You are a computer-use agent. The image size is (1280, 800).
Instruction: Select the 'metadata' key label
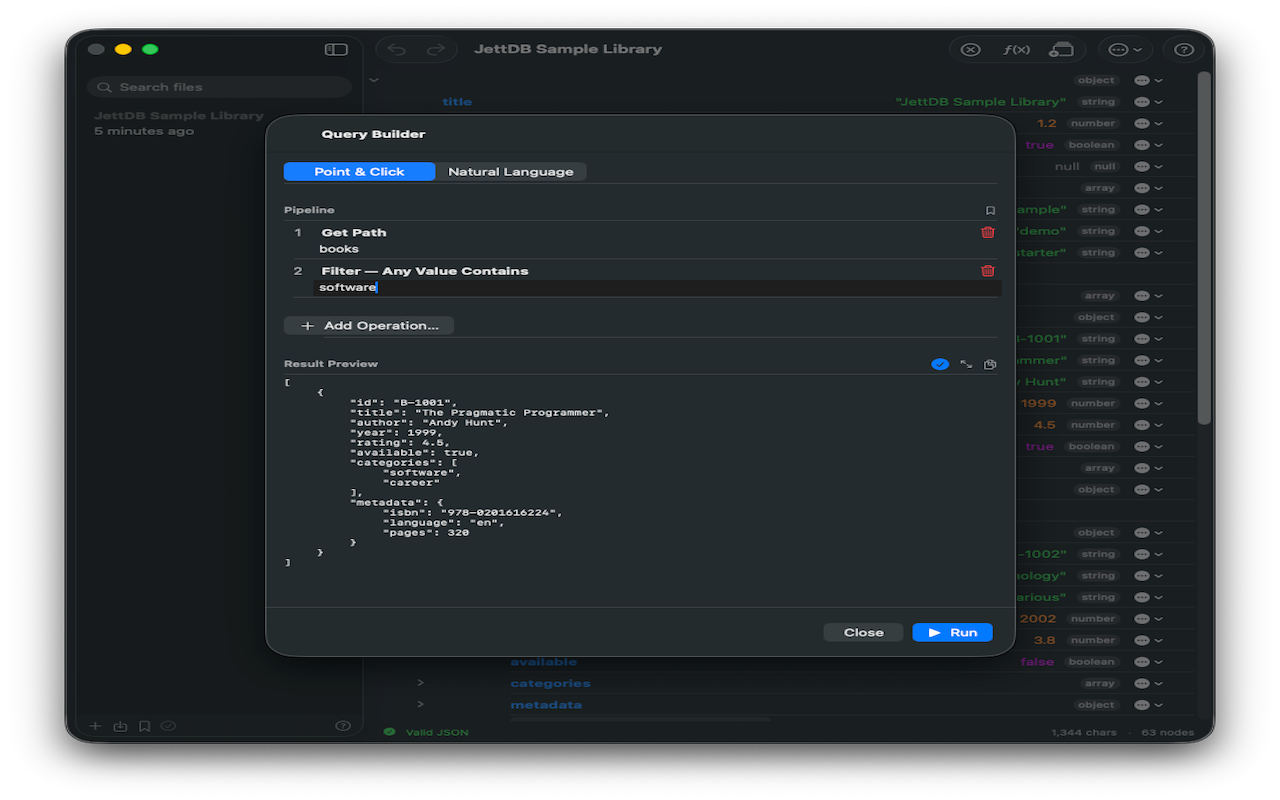tap(546, 705)
